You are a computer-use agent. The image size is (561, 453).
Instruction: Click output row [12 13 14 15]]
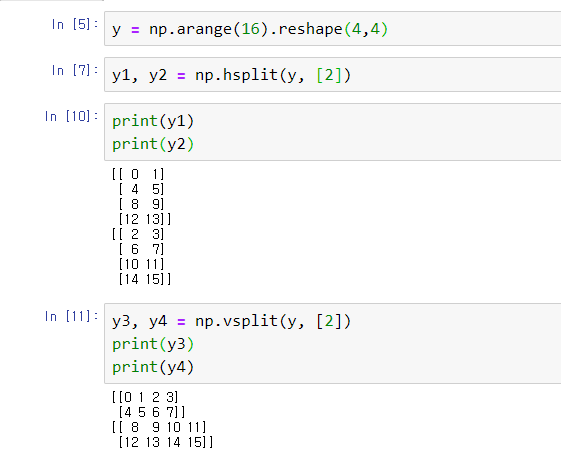tap(166, 442)
